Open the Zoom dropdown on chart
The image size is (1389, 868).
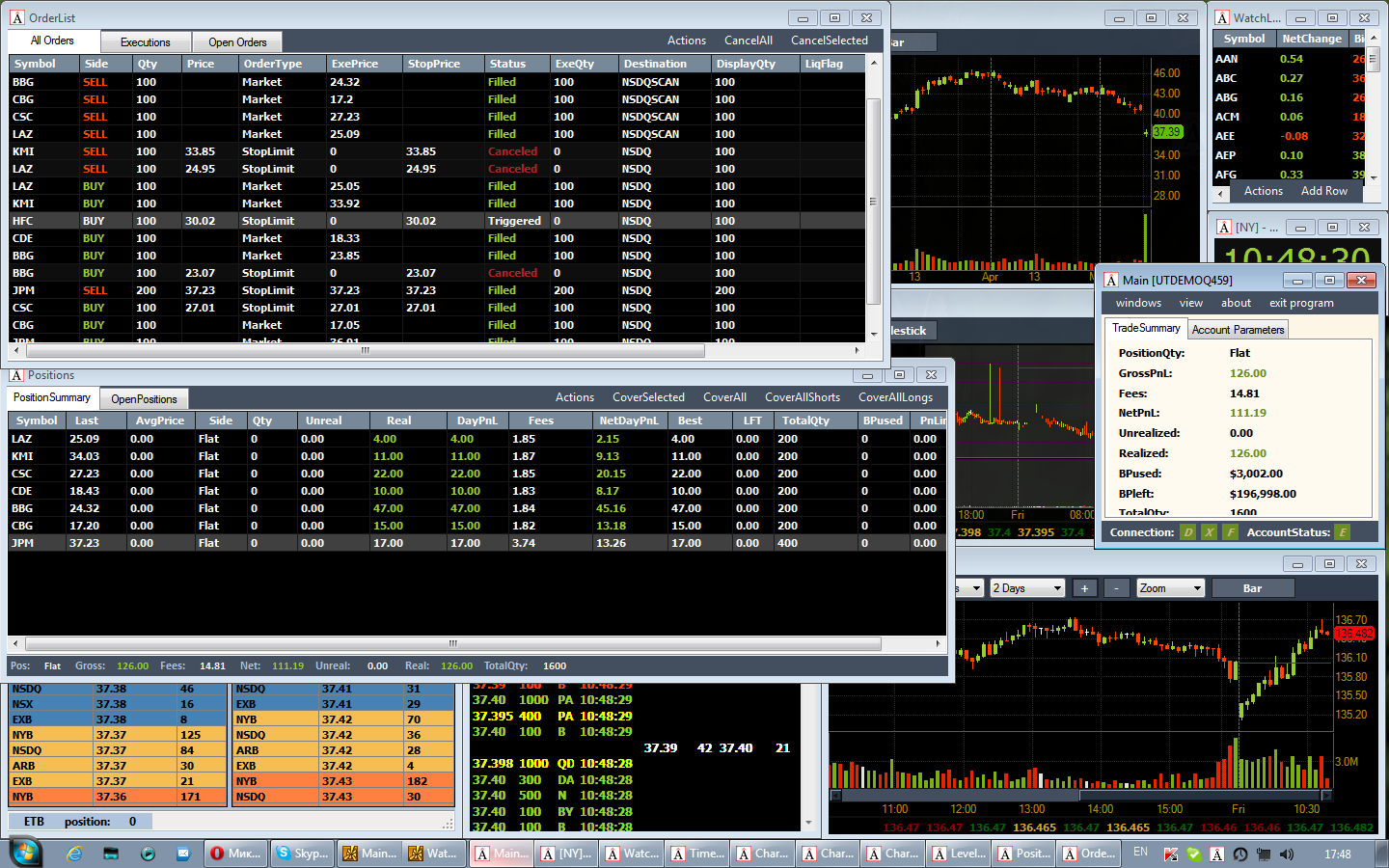[1170, 588]
